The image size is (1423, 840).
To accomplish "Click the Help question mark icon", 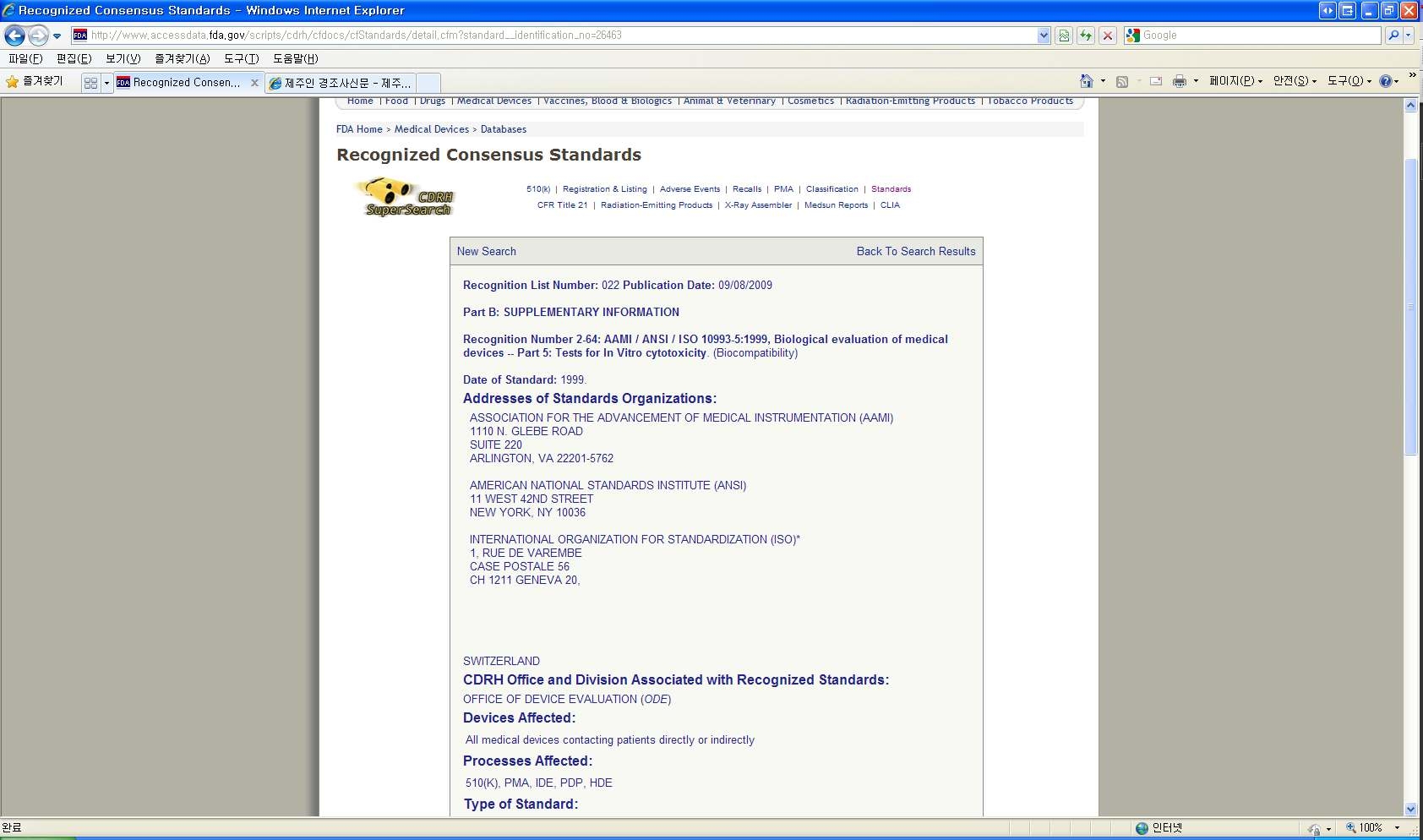I will pos(1386,81).
